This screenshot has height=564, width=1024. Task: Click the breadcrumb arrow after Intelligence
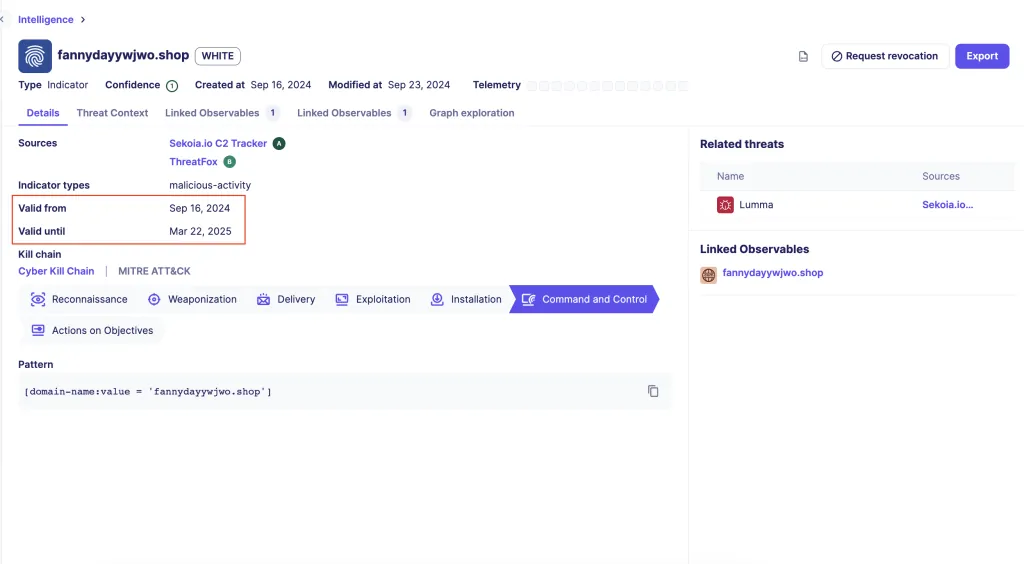[x=83, y=20]
